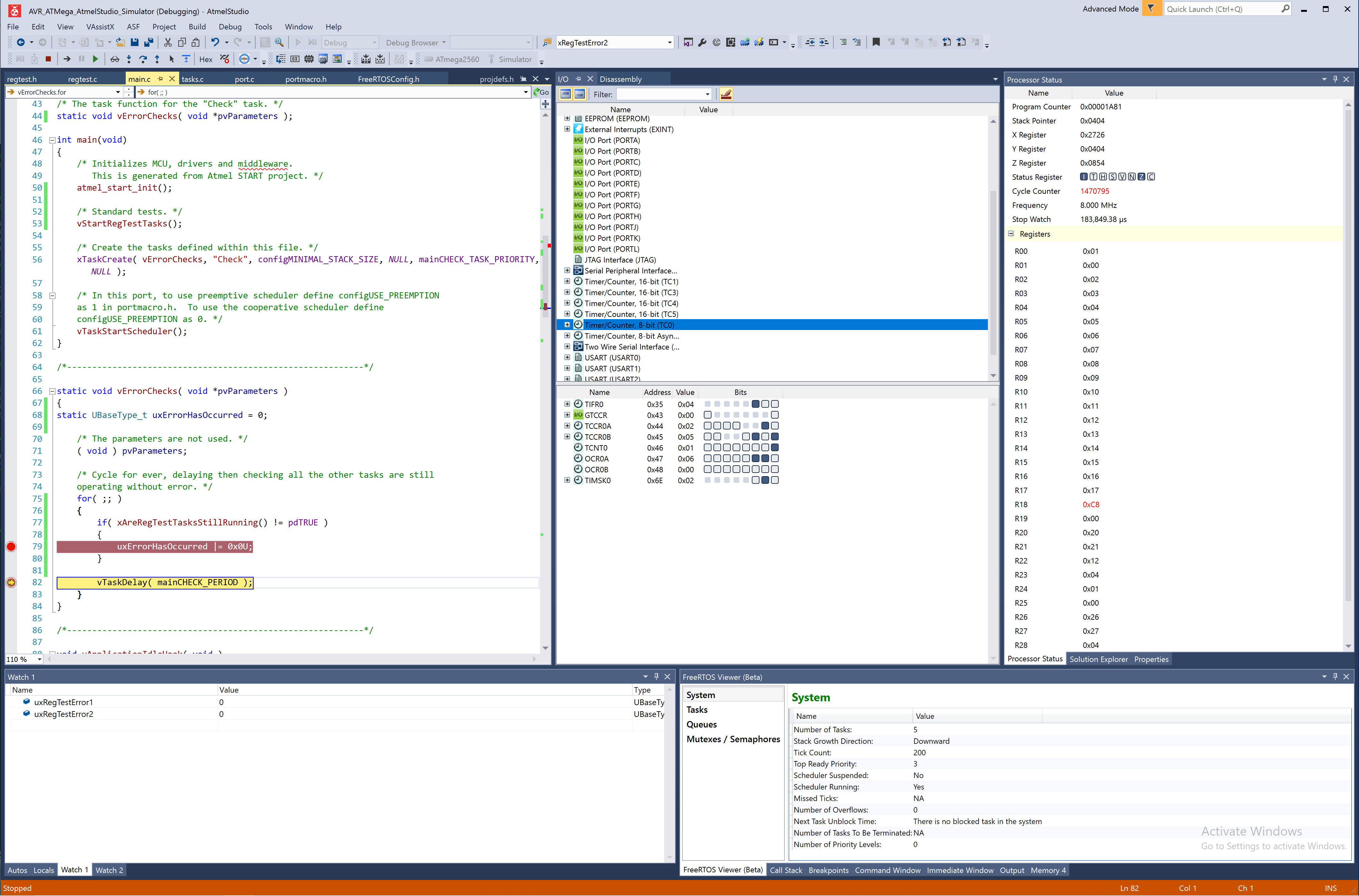Switch to the Solution Explorer tab
This screenshot has height=896, width=1359.
(1098, 659)
